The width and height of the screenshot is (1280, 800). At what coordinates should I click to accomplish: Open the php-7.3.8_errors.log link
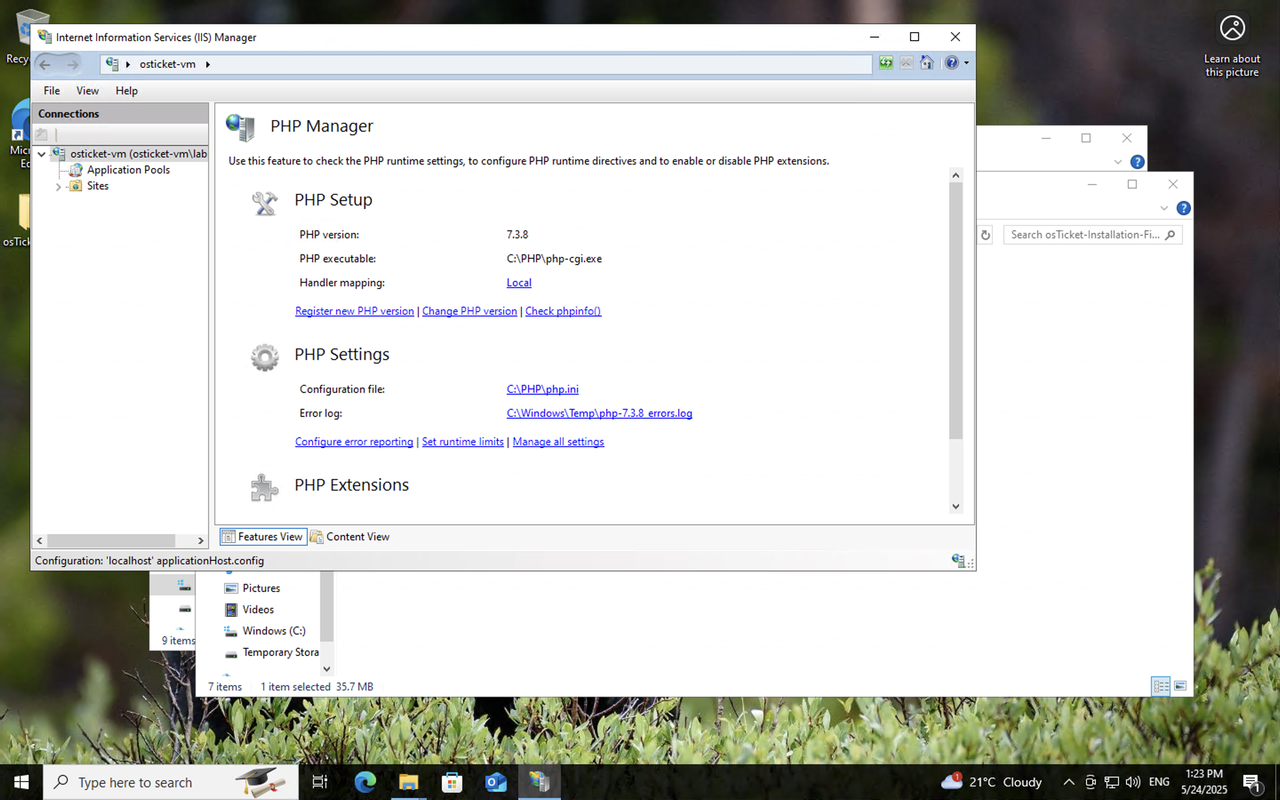tap(599, 413)
